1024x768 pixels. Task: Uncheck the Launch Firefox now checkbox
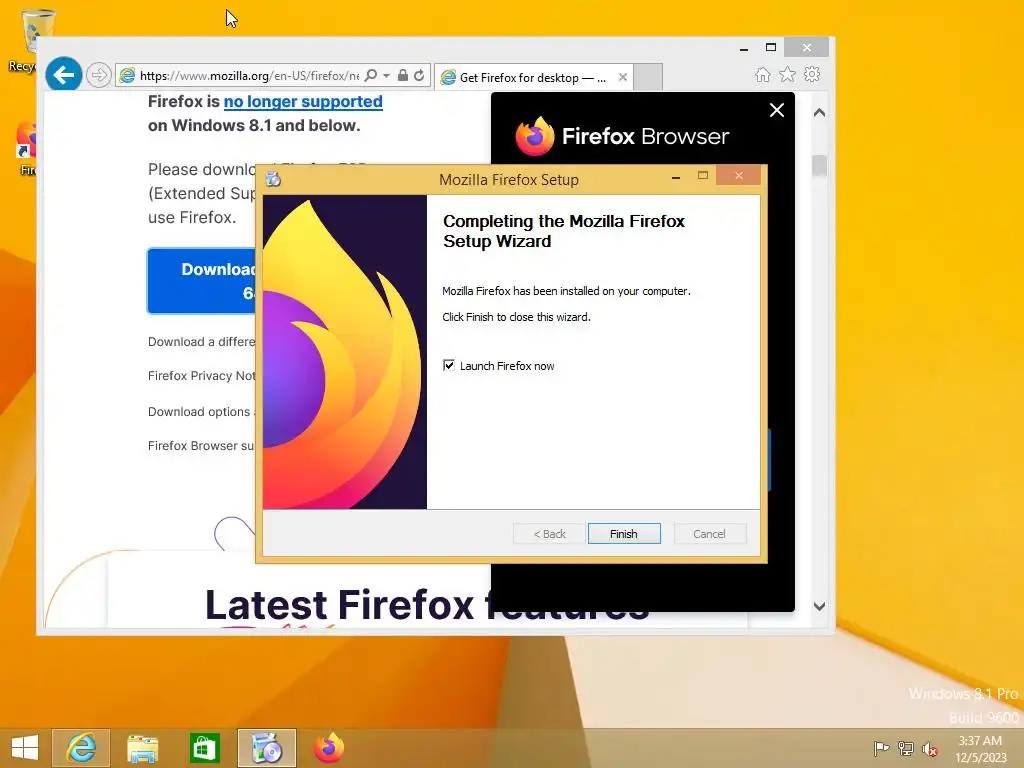click(449, 365)
